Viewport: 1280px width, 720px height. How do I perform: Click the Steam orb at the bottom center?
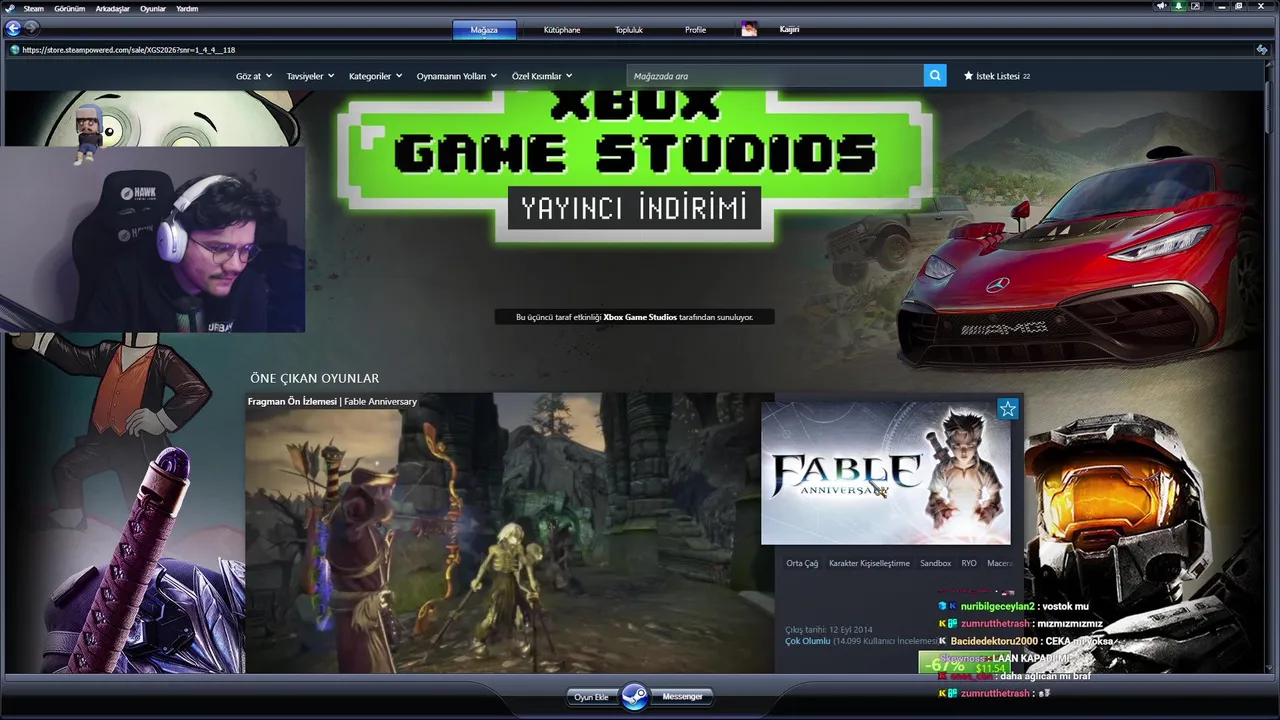point(635,696)
